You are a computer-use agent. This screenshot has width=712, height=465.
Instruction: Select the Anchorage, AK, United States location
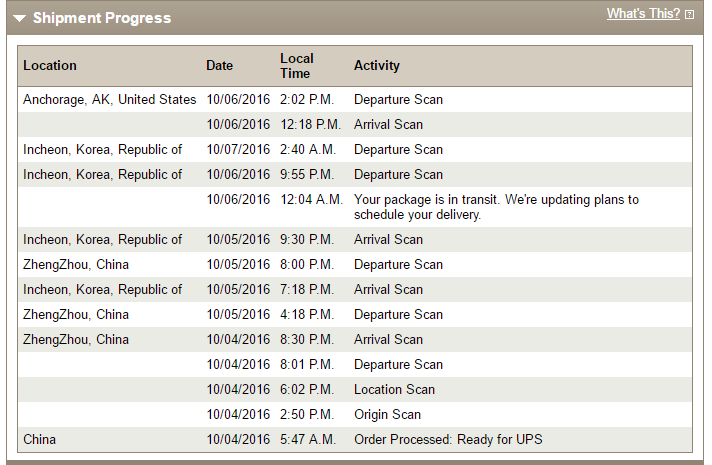click(x=109, y=99)
